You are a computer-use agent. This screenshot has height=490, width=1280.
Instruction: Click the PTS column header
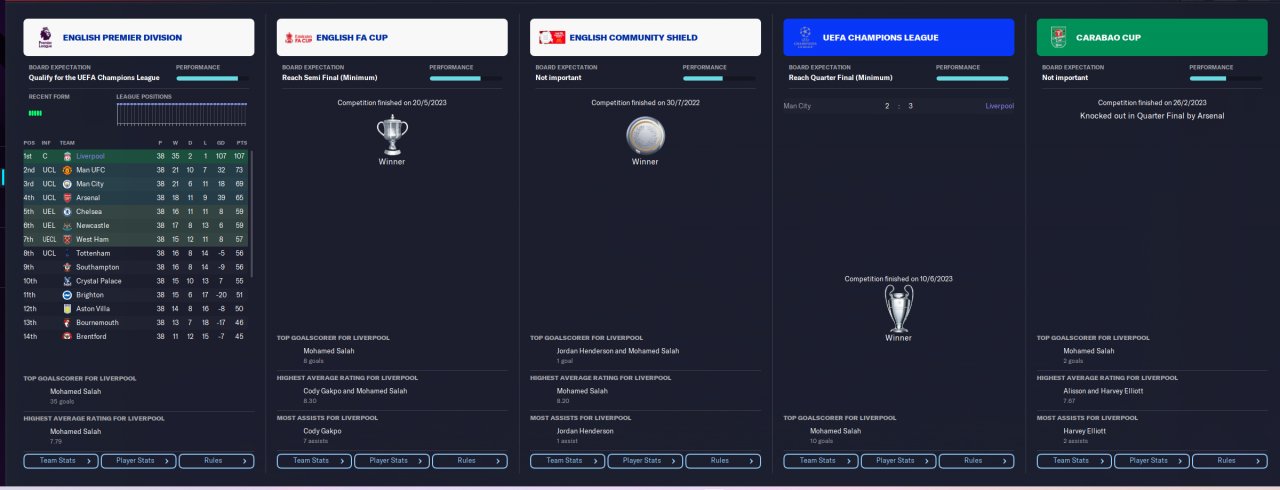pos(240,143)
